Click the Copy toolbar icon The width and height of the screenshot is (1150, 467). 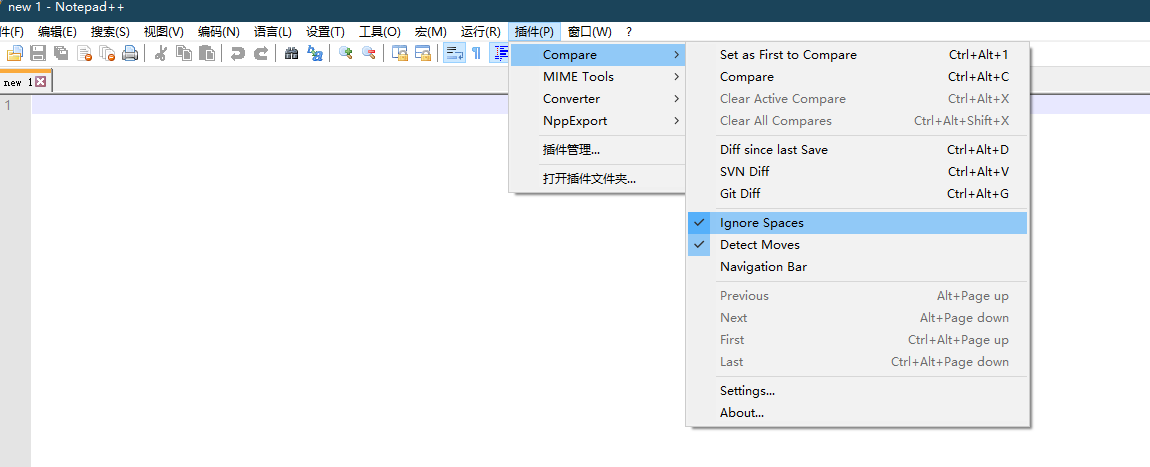[x=184, y=53]
